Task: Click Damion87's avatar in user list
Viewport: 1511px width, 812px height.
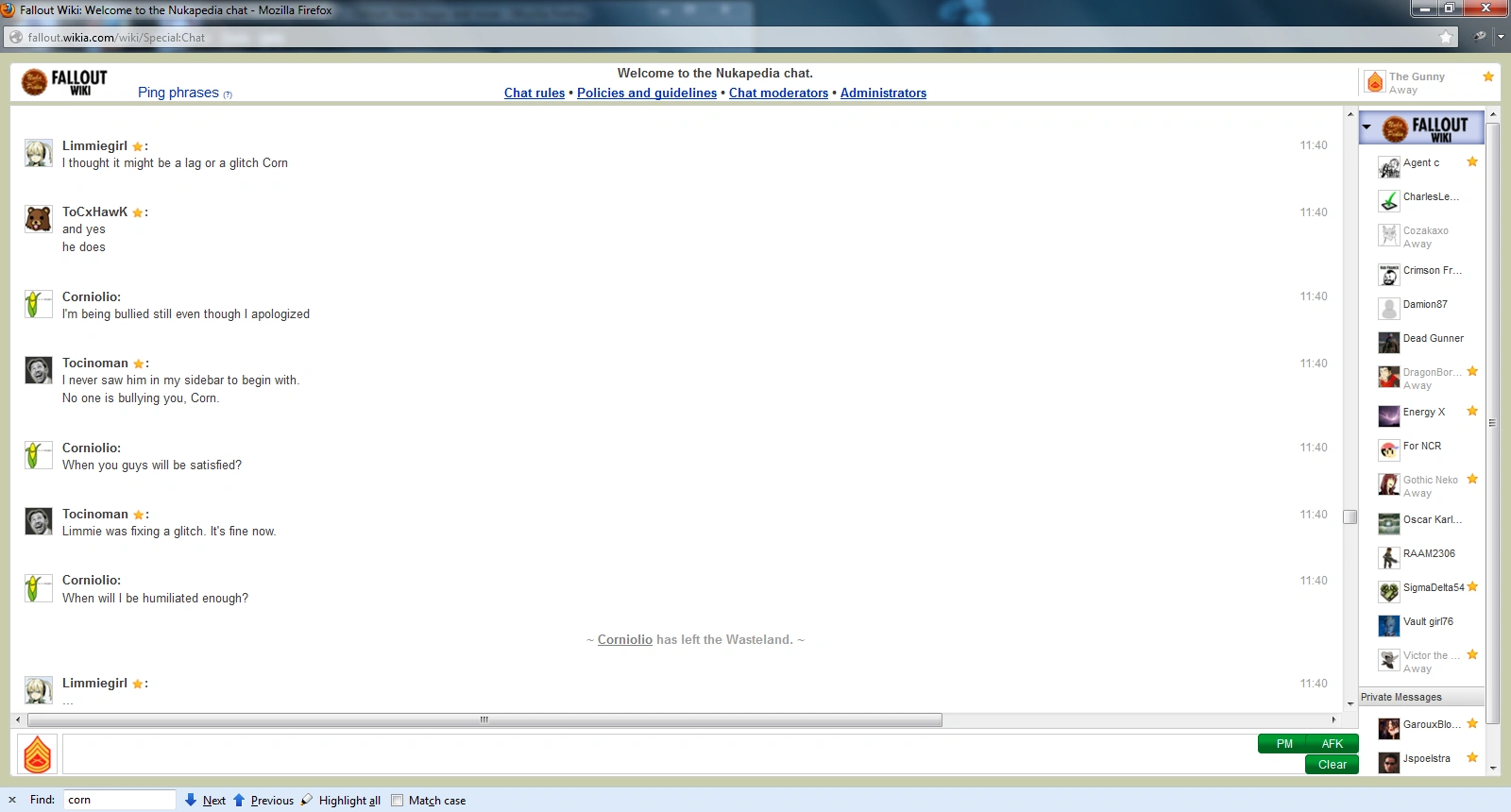Action: (1389, 309)
